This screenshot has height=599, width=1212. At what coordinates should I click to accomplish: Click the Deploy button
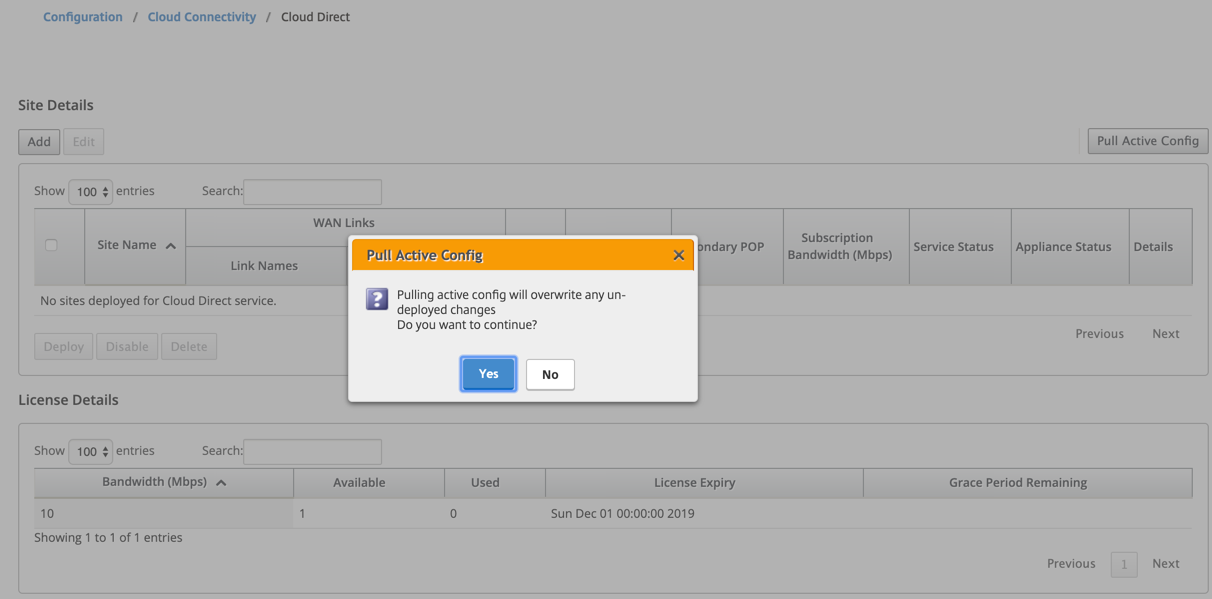tap(64, 347)
